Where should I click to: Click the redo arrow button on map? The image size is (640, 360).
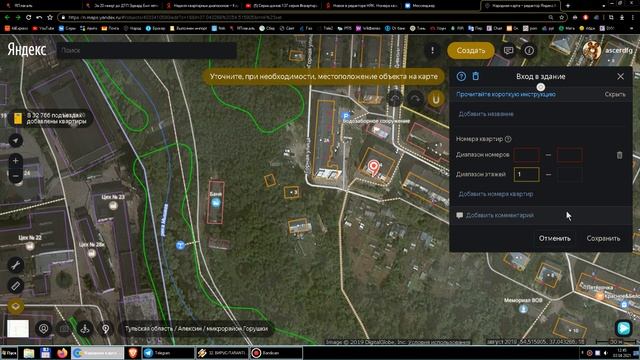(x=415, y=99)
